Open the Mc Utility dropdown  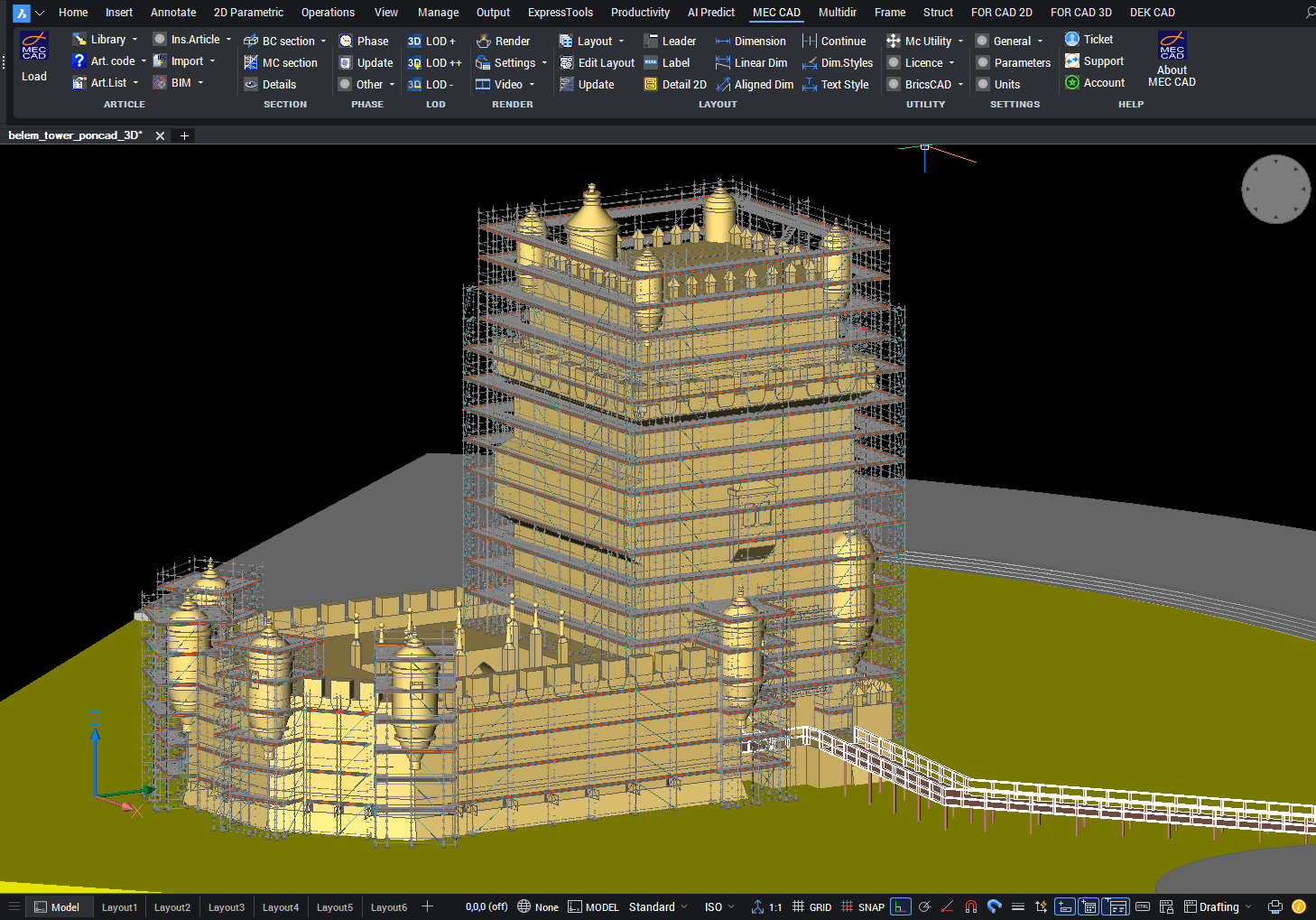(x=961, y=42)
